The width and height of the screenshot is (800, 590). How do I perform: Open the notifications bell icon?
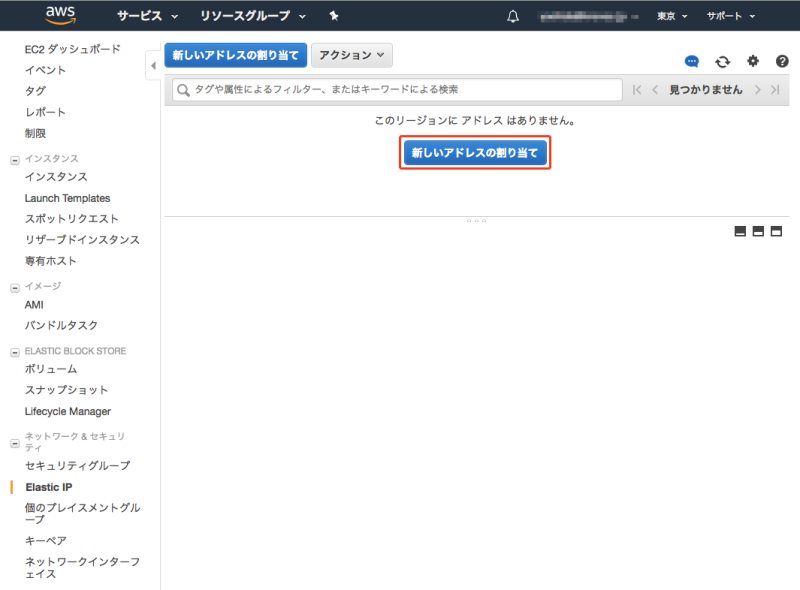pos(513,16)
